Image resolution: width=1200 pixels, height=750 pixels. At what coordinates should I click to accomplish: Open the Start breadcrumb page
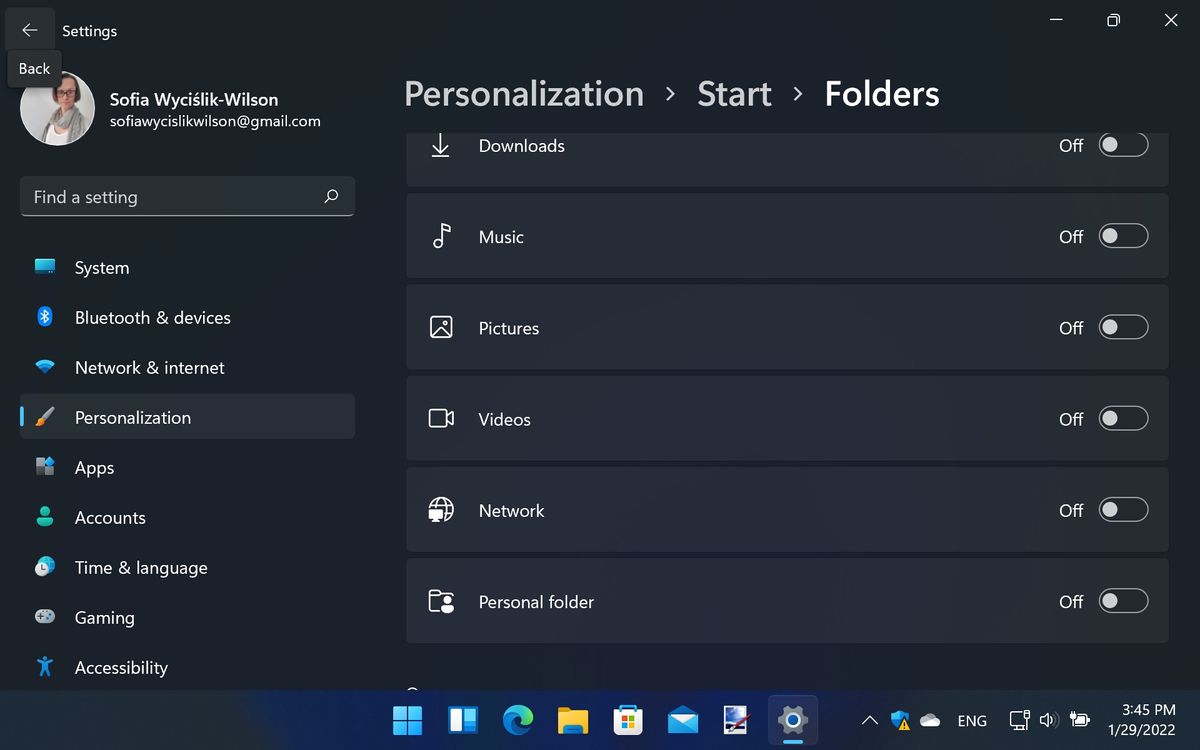click(734, 93)
